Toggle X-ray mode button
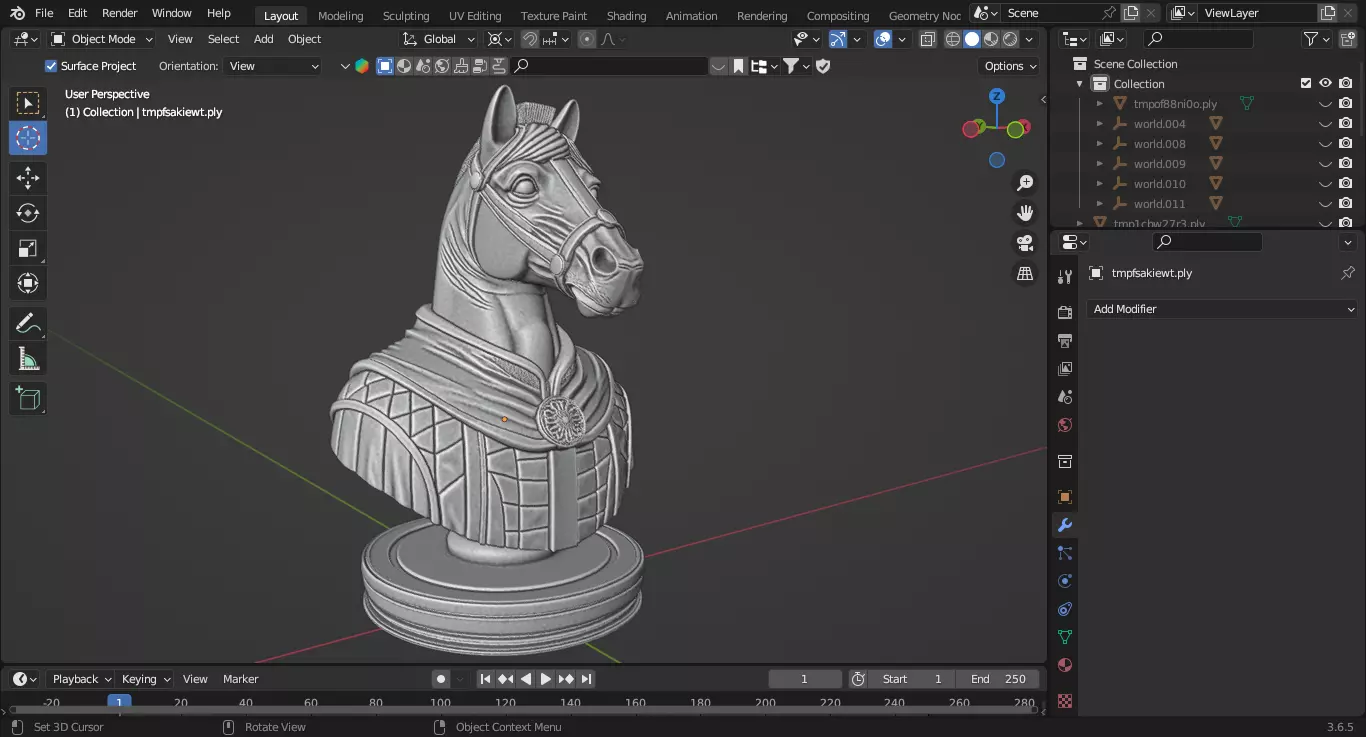The width and height of the screenshot is (1366, 737). (927, 39)
